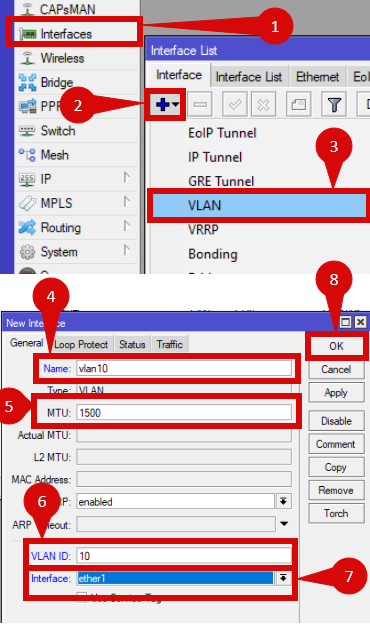370x625 pixels.
Task: Click the comment note toolbar button
Action: [299, 104]
